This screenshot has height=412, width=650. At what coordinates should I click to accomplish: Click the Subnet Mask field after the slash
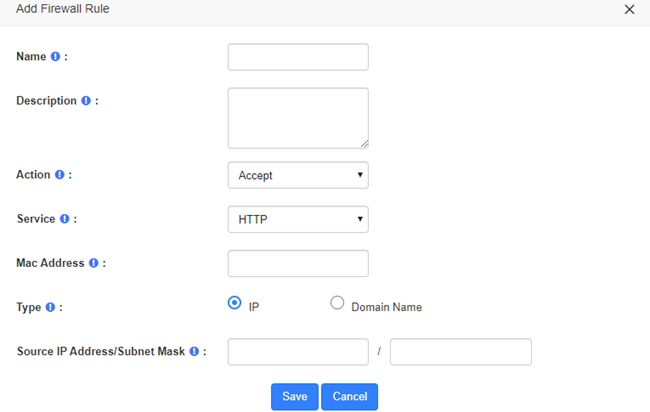pyautogui.click(x=461, y=352)
